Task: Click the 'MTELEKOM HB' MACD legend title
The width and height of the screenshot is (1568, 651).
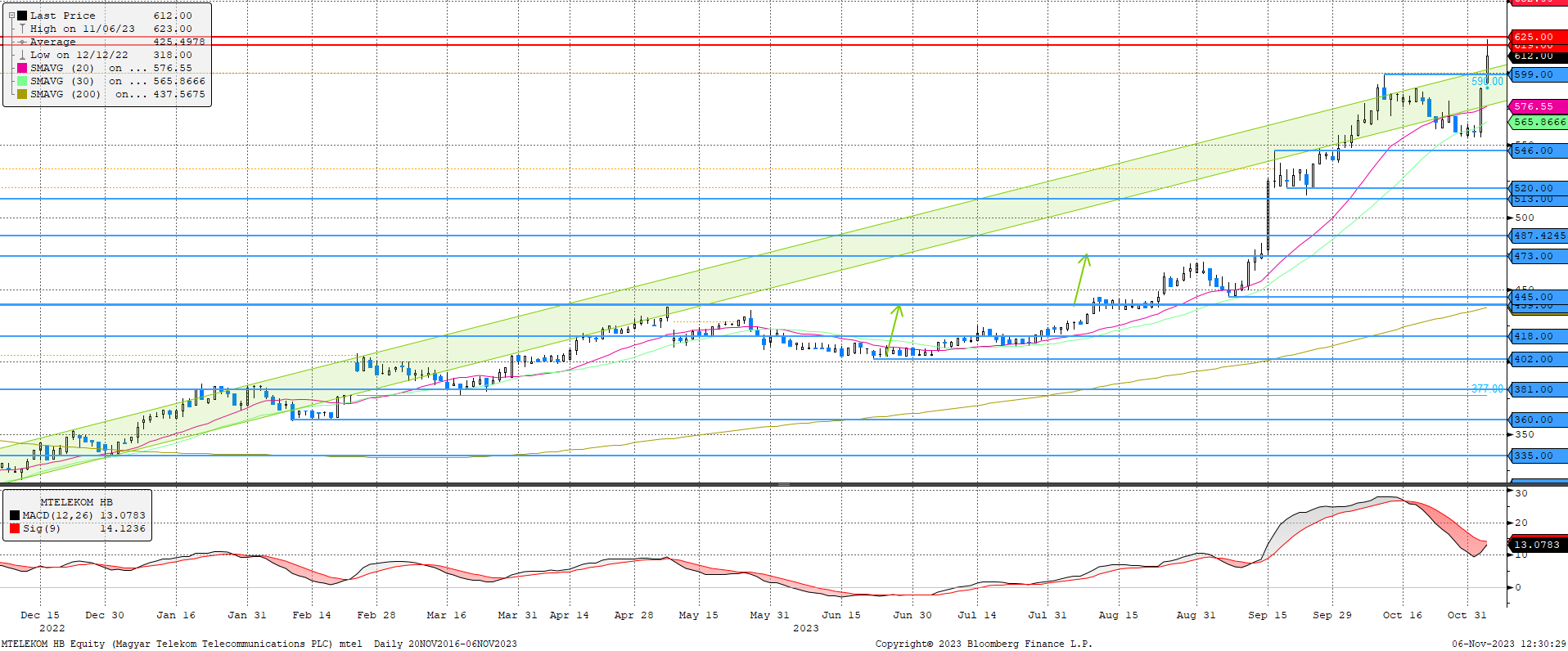Action: tap(77, 502)
